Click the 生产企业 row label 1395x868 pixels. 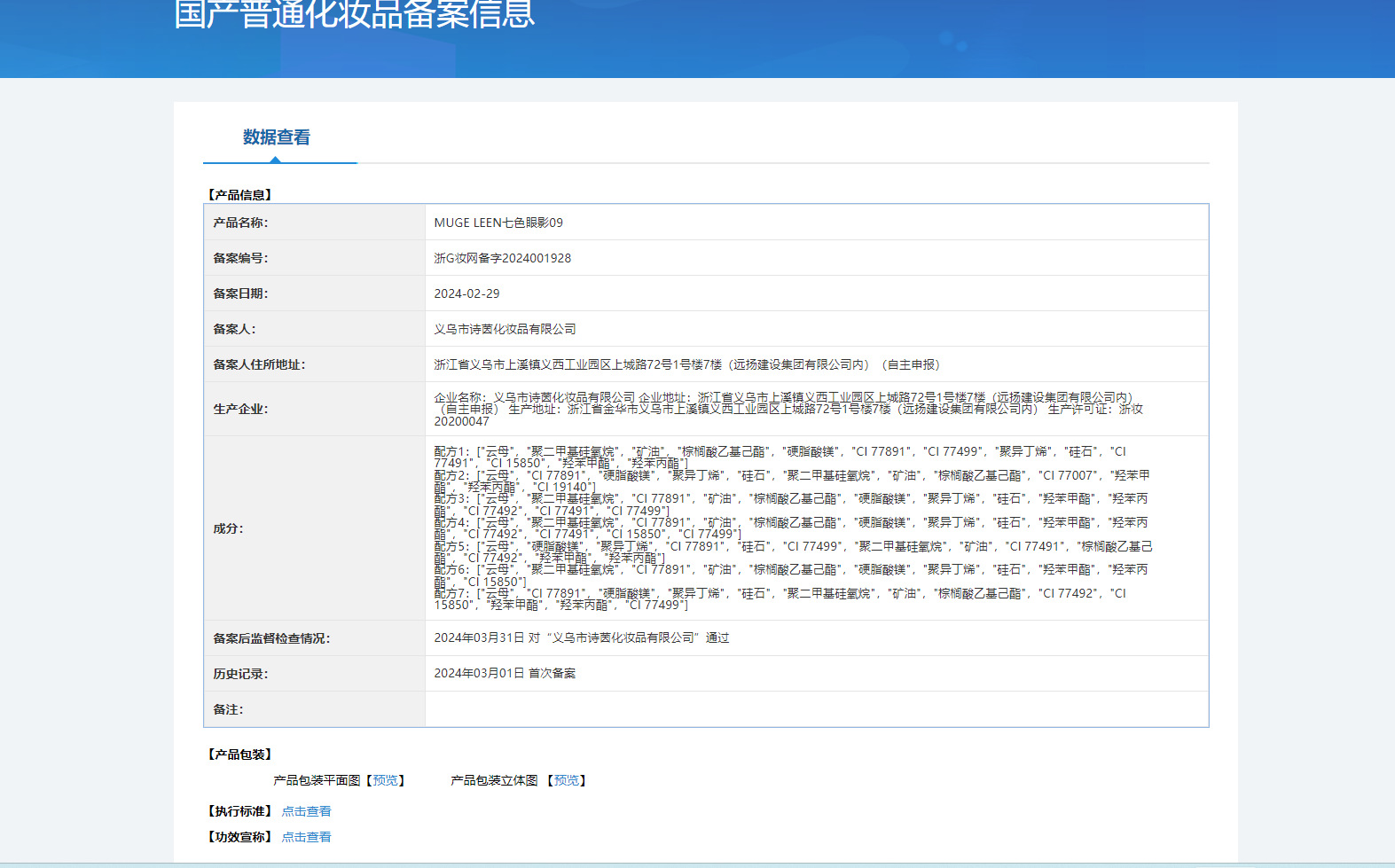coord(240,409)
